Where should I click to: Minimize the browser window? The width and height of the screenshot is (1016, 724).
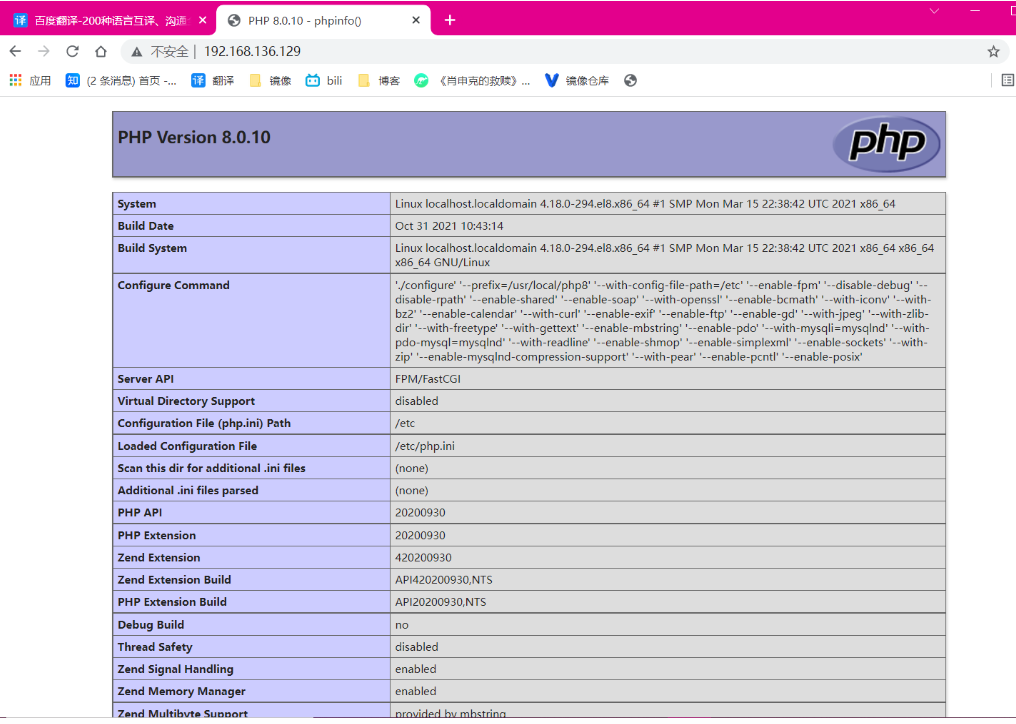975,11
